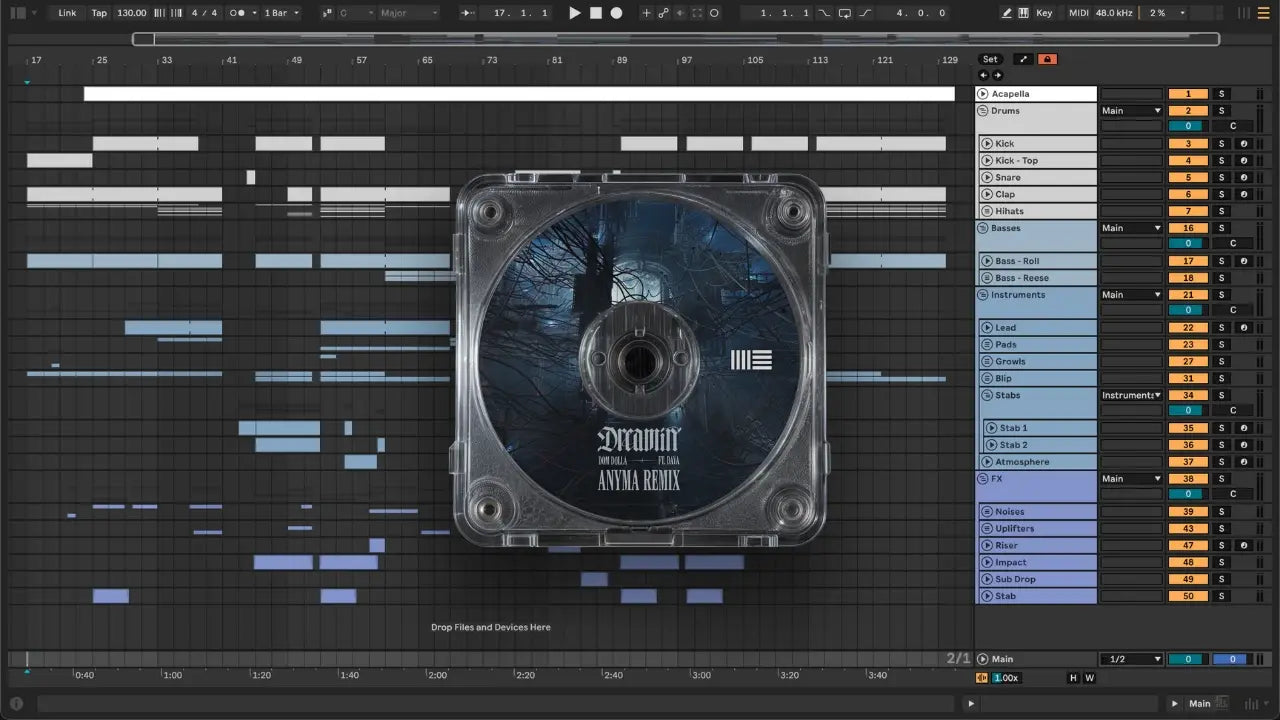The height and width of the screenshot is (720, 1280).
Task: Arm the Arrangement Record button
Action: pyautogui.click(x=616, y=13)
